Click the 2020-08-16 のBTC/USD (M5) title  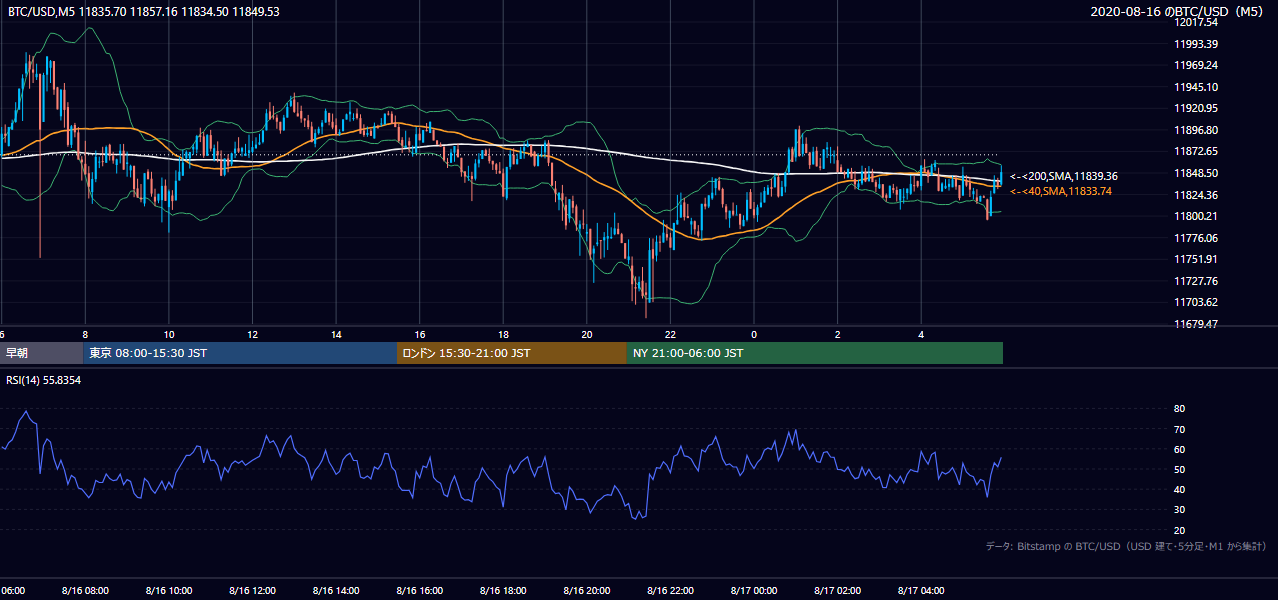pos(1177,12)
